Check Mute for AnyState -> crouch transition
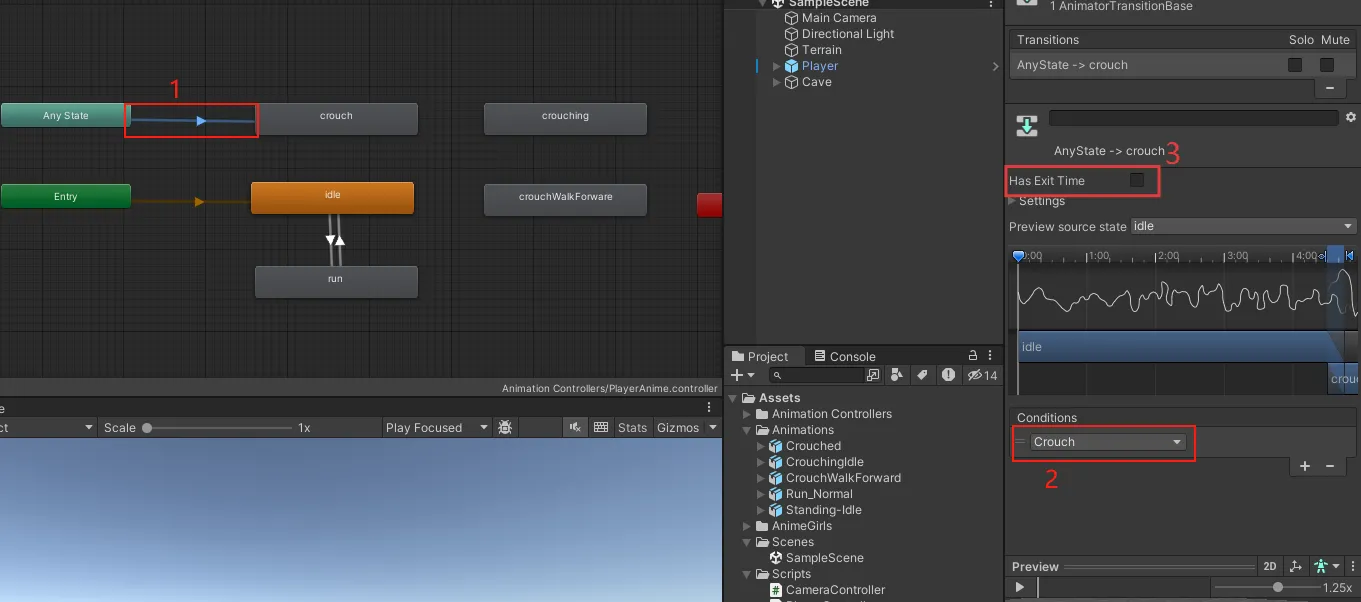Viewport: 1361px width, 602px height. (x=1327, y=65)
